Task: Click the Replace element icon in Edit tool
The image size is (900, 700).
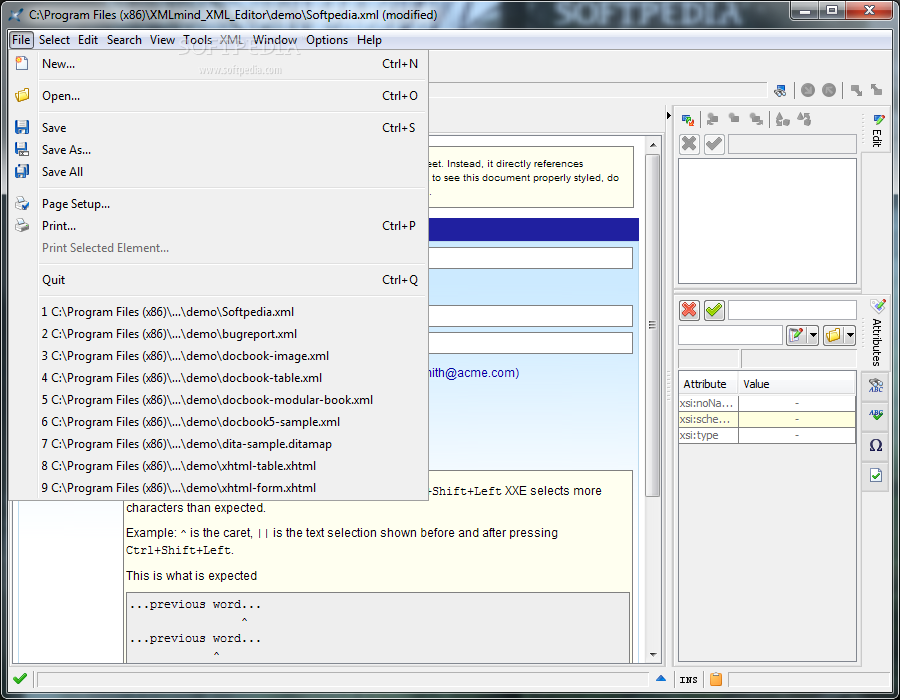Action: (688, 119)
